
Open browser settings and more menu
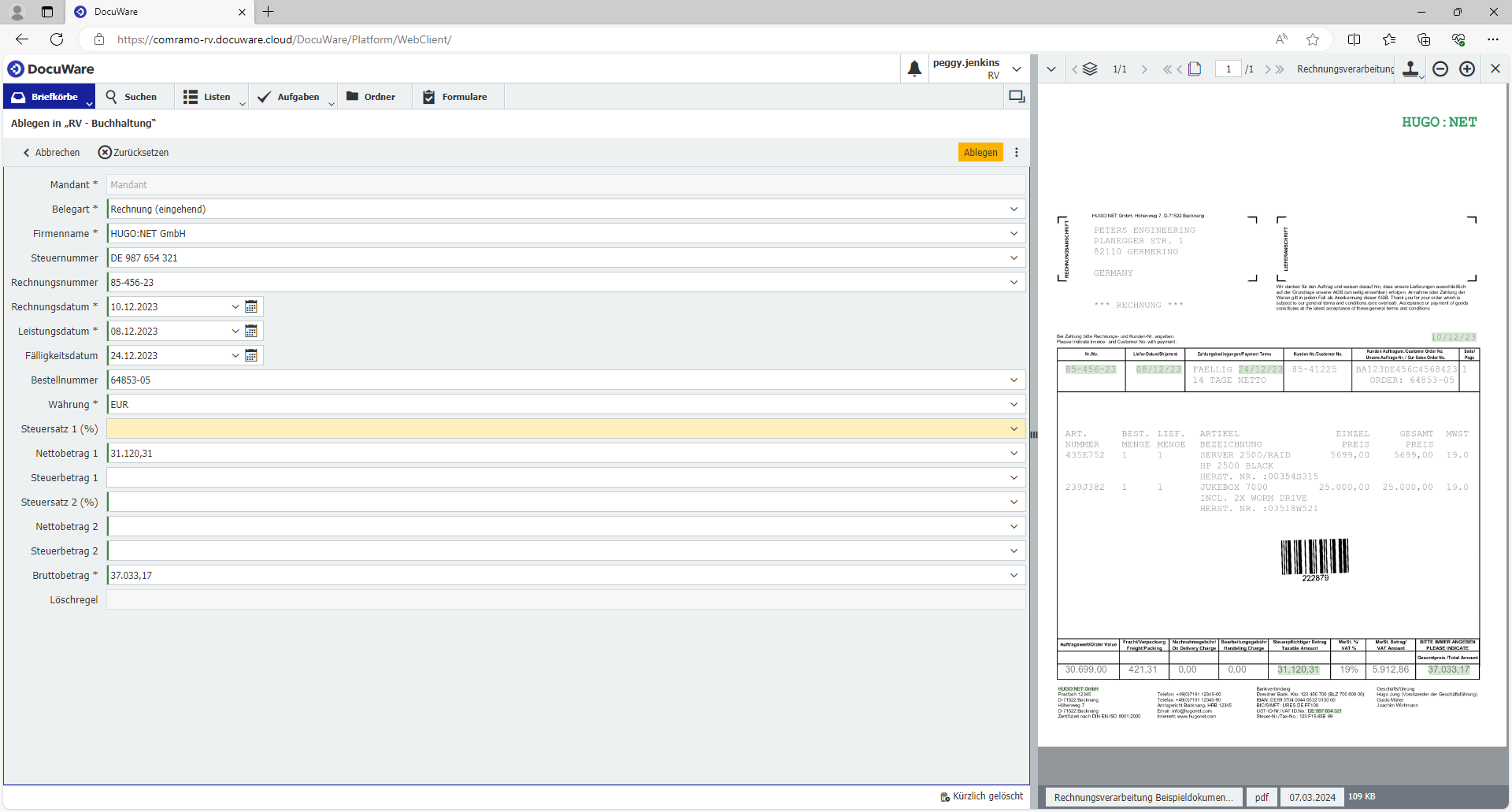pyautogui.click(x=1493, y=39)
